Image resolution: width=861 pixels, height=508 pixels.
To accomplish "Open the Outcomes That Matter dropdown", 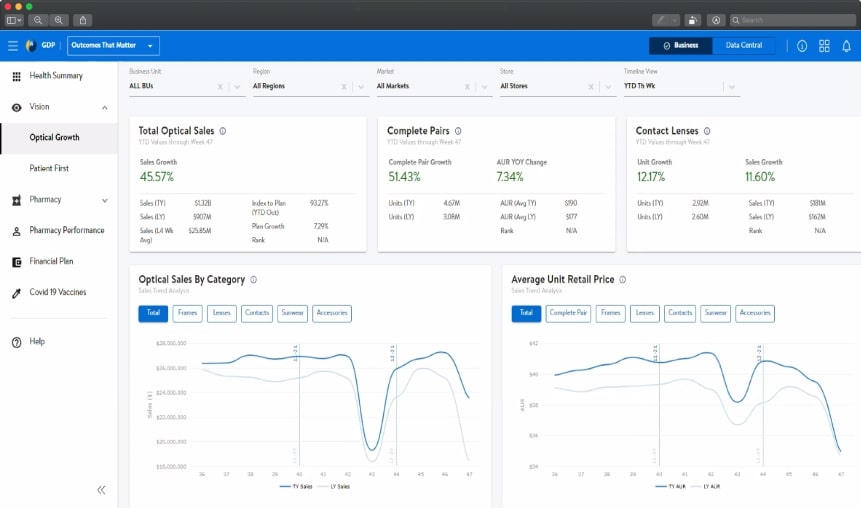I will point(113,45).
